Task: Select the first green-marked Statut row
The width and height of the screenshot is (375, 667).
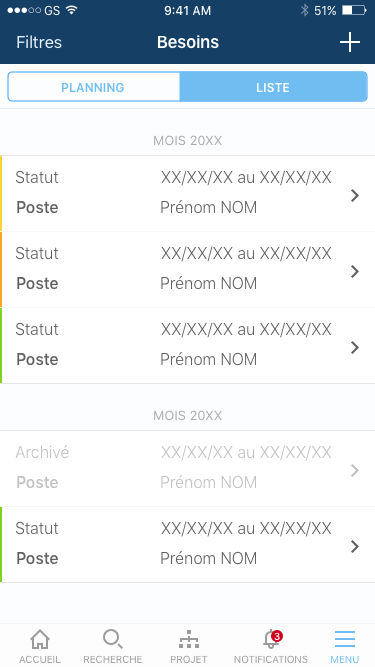Action: click(188, 345)
